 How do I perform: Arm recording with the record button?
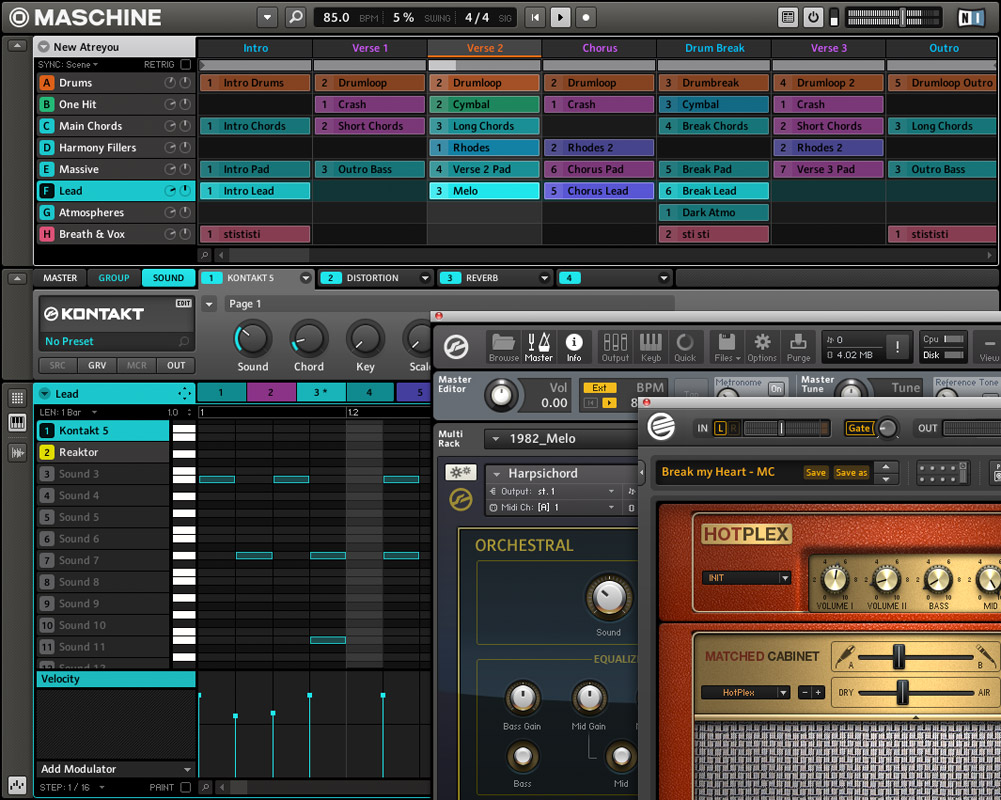[586, 17]
